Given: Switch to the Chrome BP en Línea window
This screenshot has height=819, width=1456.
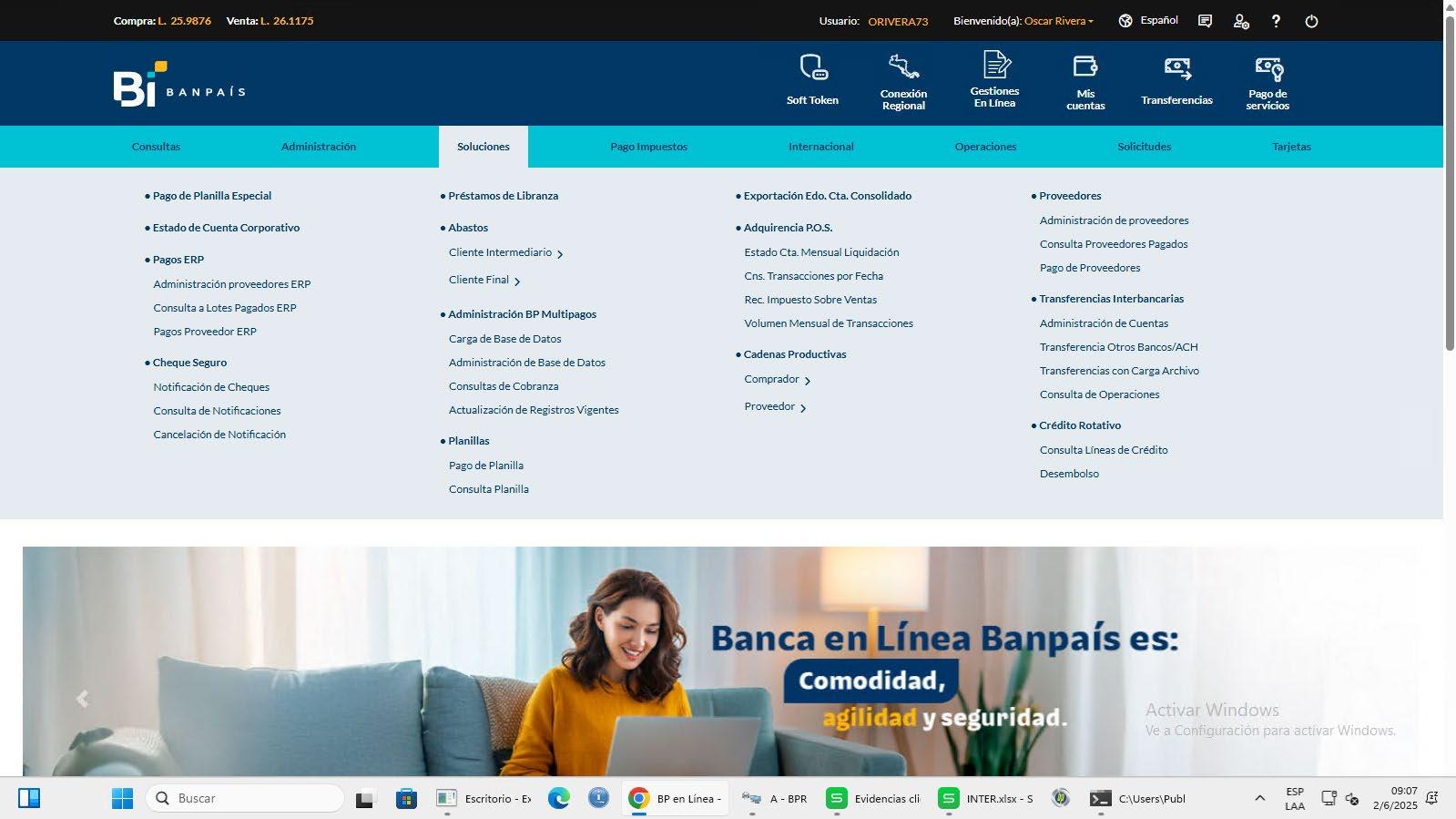Looking at the screenshot, I should tap(675, 799).
